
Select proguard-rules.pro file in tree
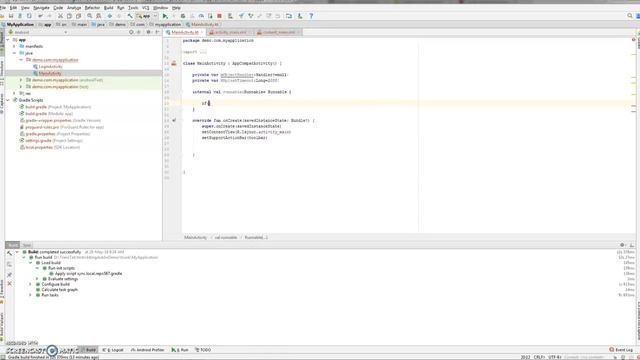click(64, 127)
